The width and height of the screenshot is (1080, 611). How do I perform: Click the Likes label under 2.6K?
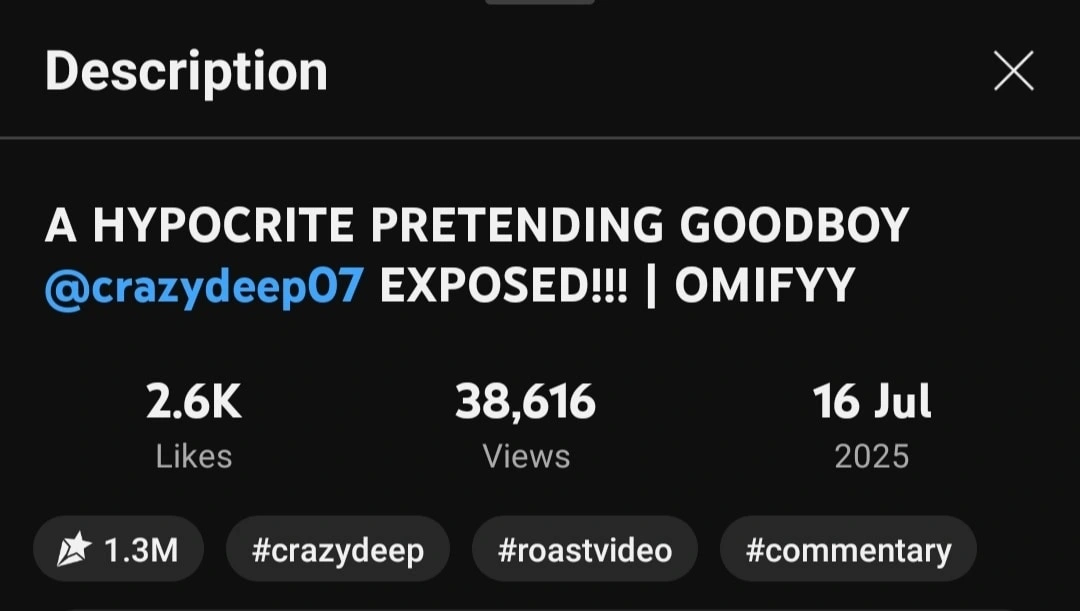click(194, 457)
